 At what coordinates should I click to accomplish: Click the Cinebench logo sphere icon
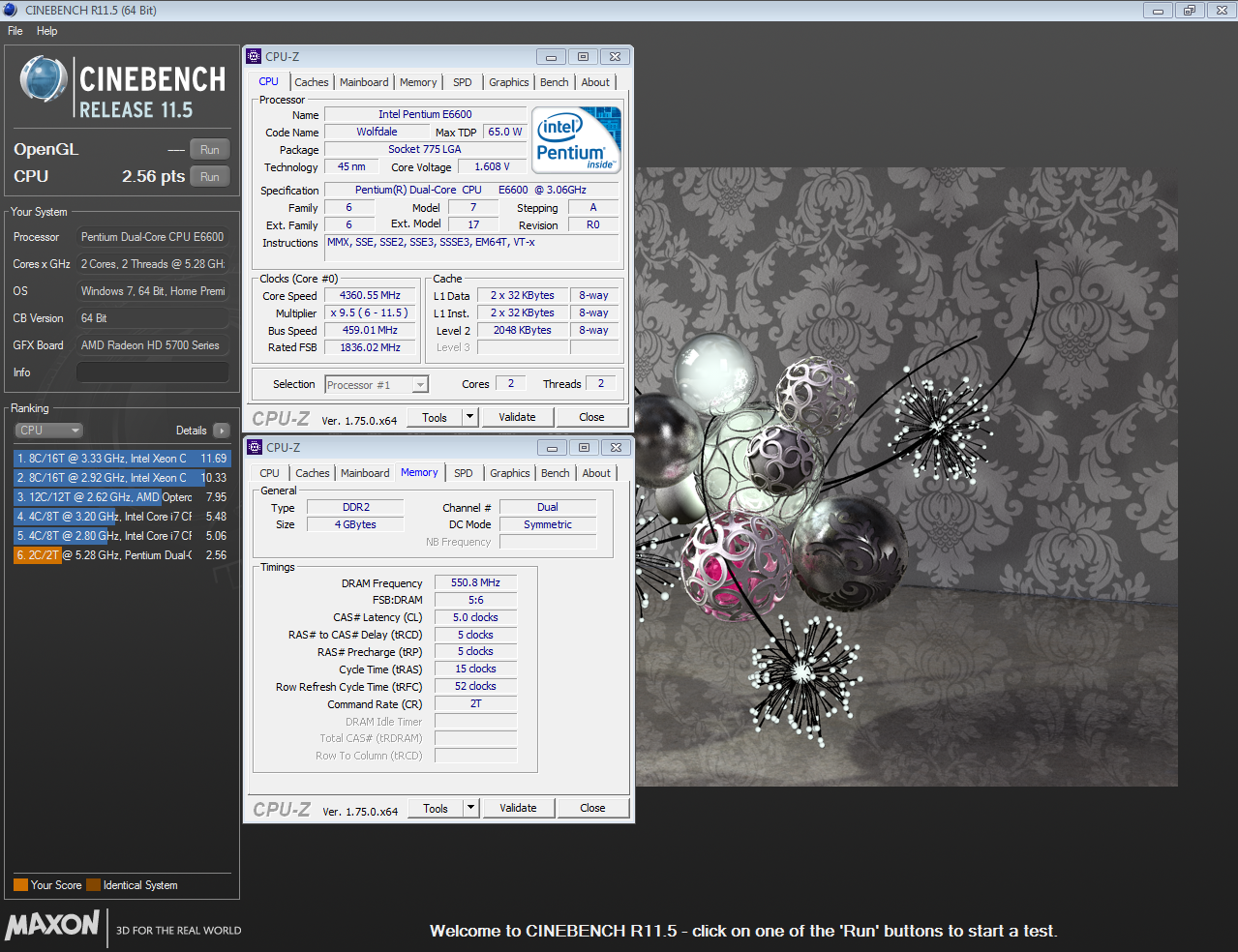(x=44, y=80)
